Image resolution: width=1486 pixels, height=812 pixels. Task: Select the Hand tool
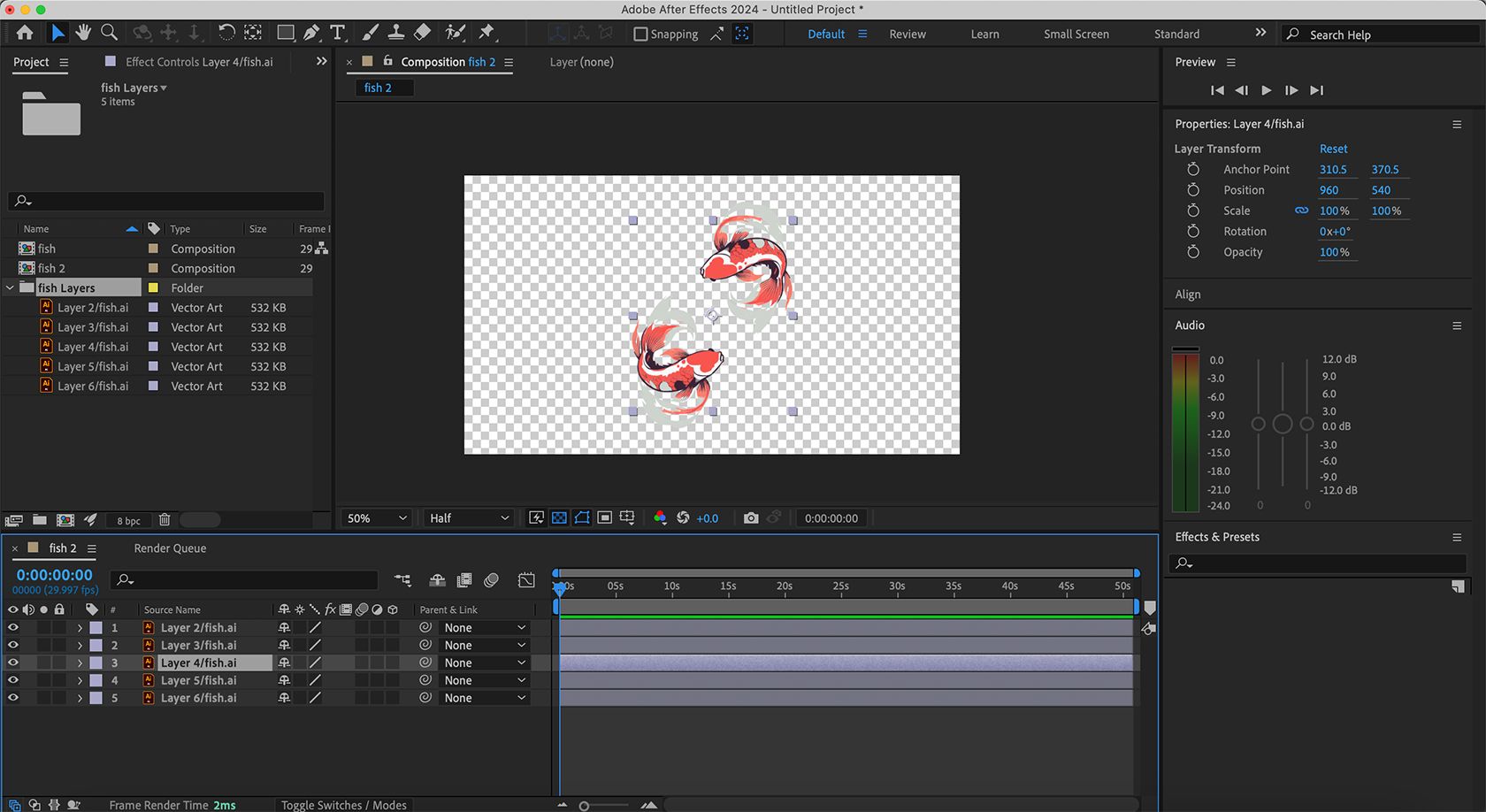point(82,33)
